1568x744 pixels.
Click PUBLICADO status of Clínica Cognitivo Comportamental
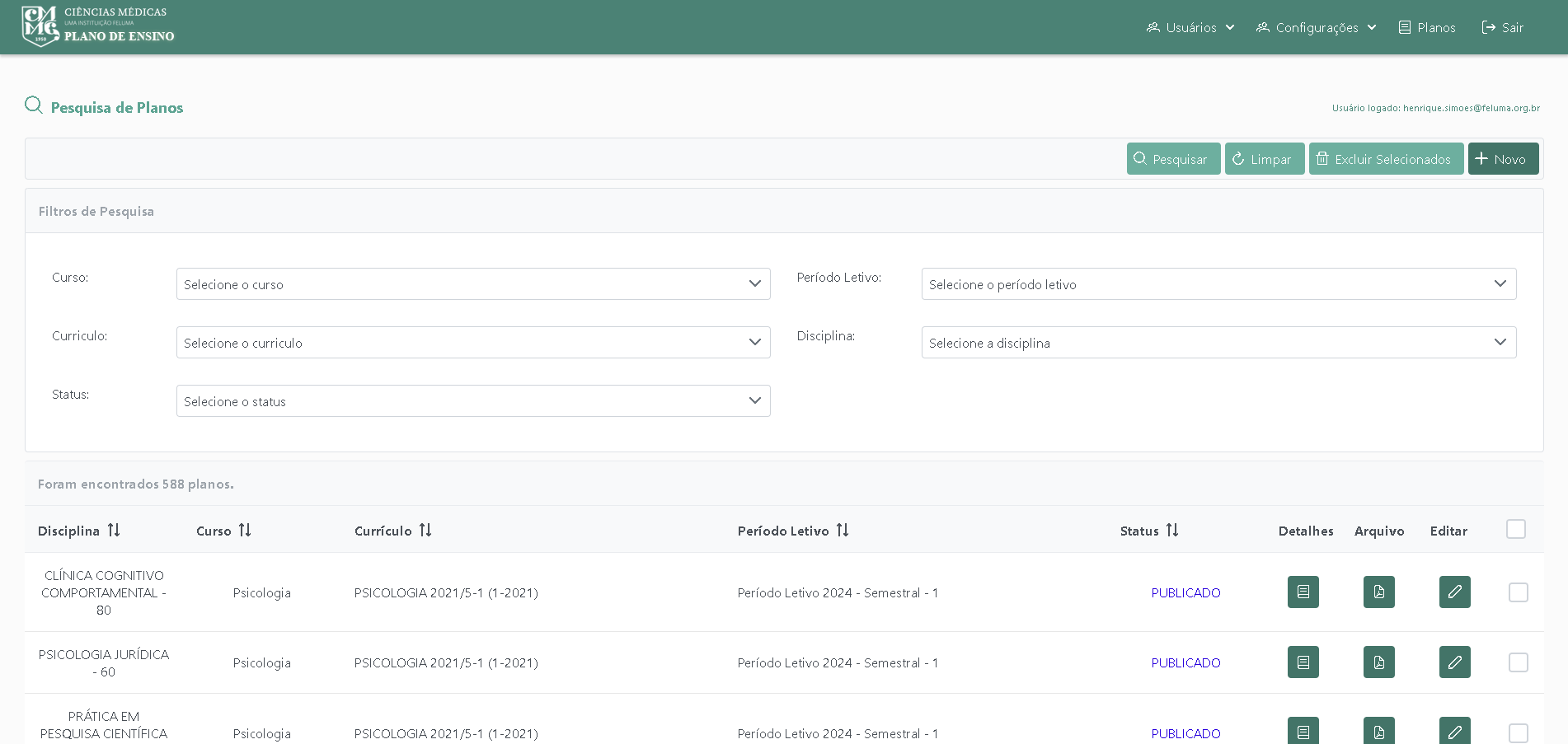click(1185, 592)
